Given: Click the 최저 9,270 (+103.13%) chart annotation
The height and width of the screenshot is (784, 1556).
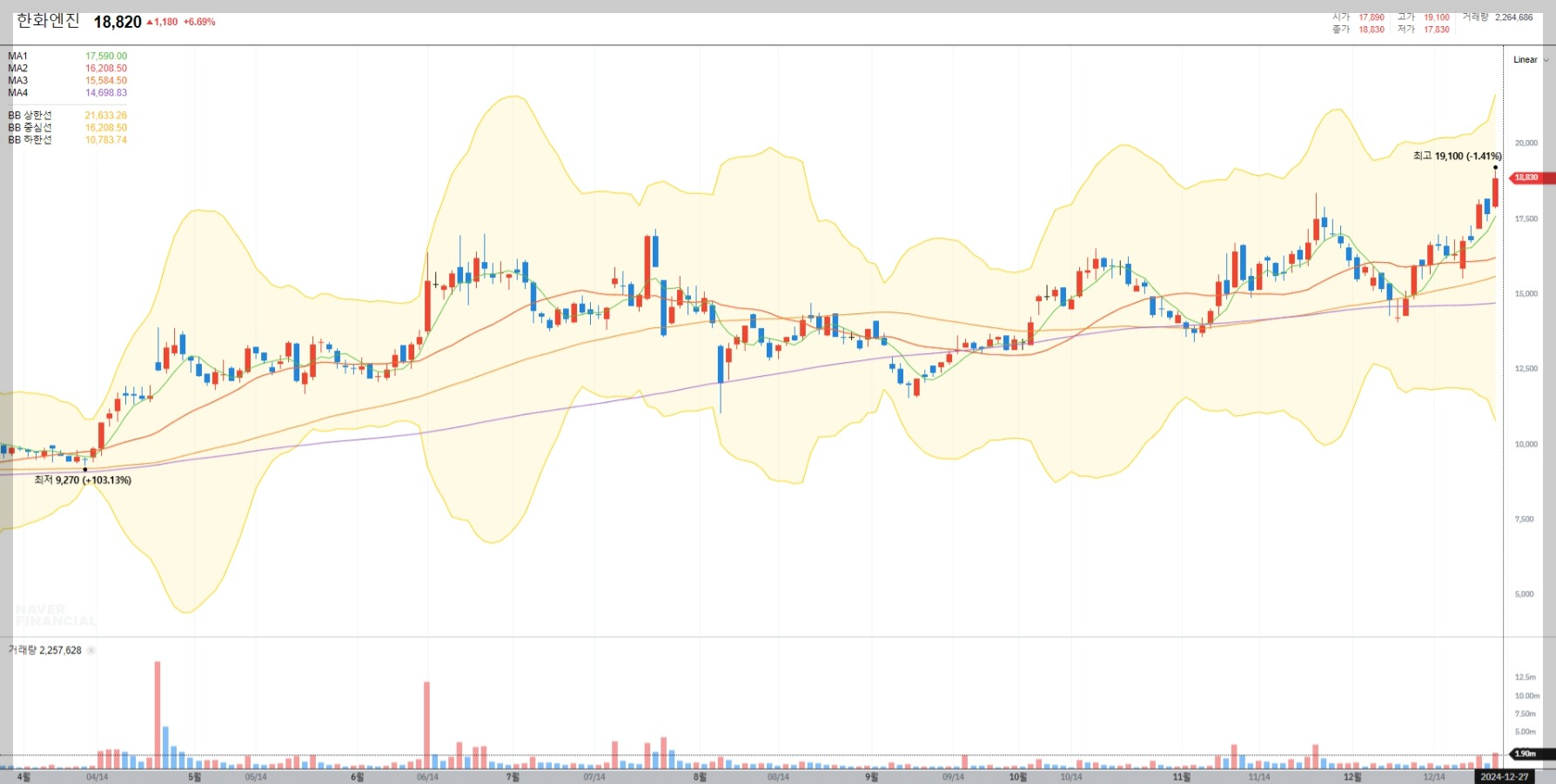Looking at the screenshot, I should (83, 479).
